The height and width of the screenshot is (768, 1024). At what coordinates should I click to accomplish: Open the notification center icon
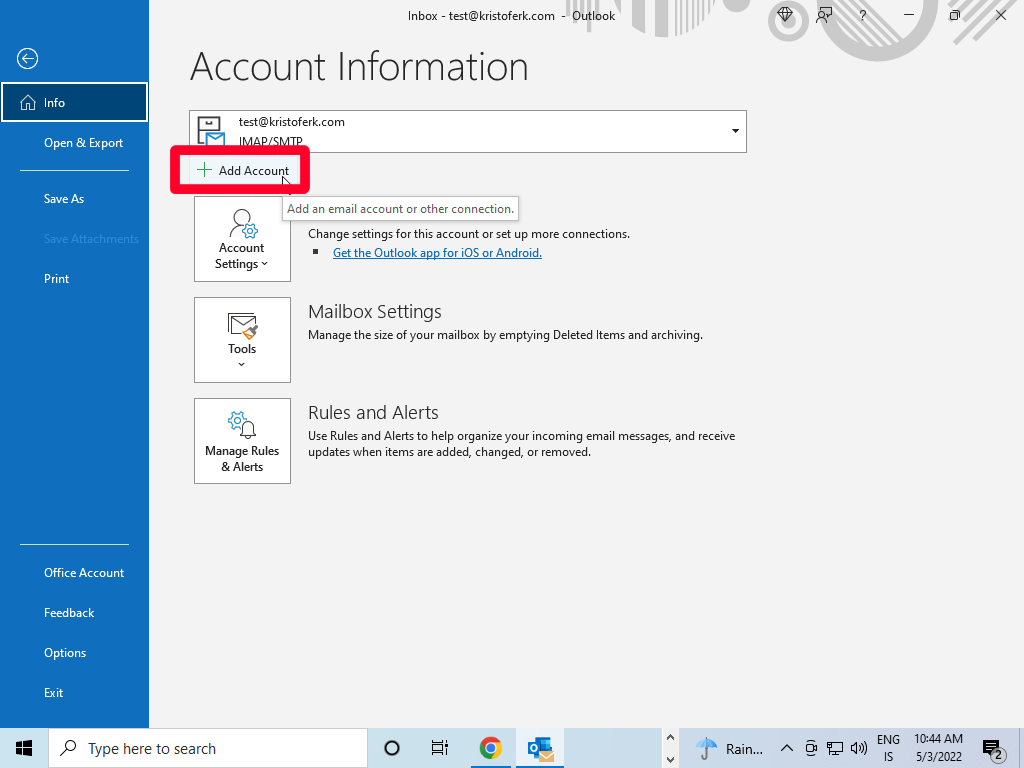(992, 748)
